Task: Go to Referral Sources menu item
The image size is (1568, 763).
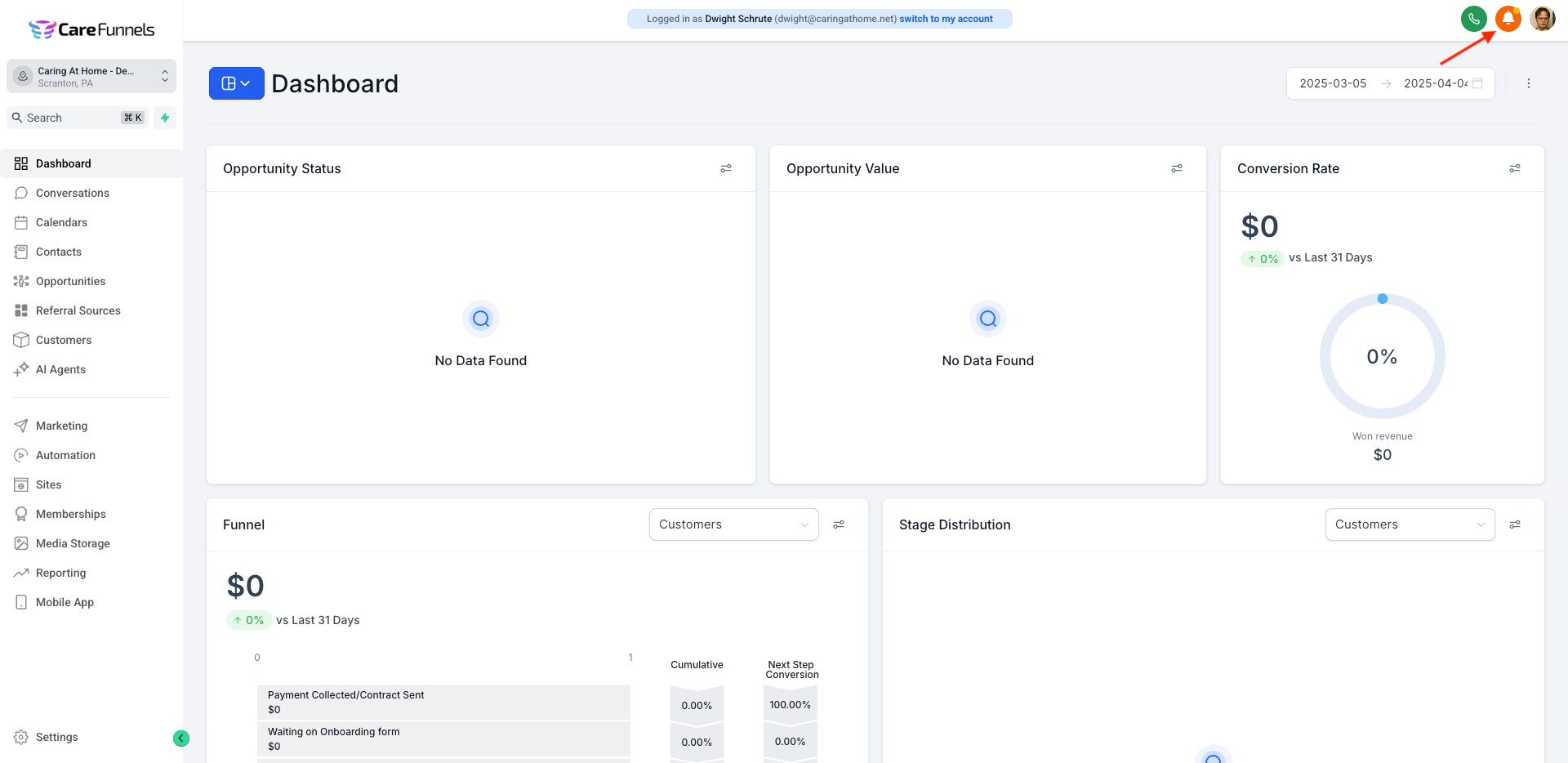Action: click(78, 310)
